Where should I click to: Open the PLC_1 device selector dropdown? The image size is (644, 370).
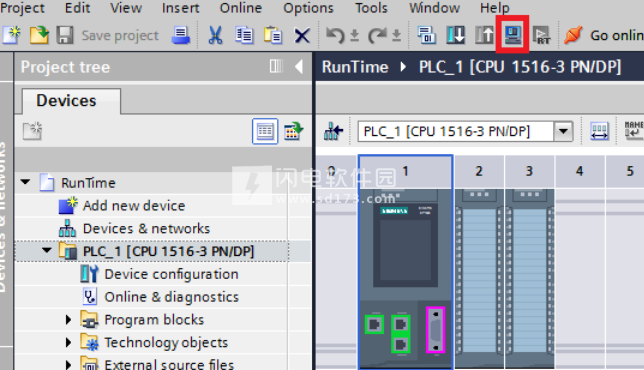pos(563,131)
